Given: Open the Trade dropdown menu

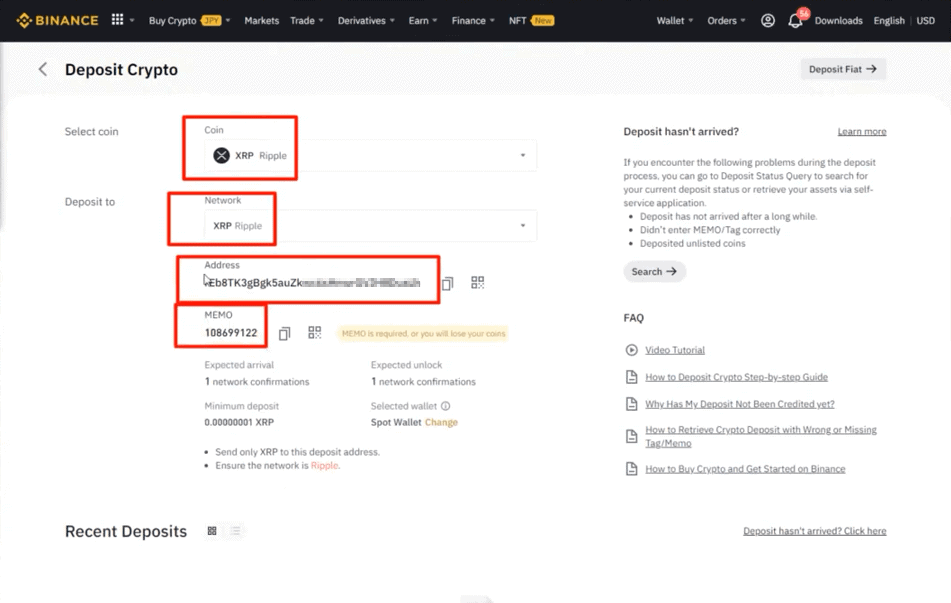Looking at the screenshot, I should coord(307,21).
